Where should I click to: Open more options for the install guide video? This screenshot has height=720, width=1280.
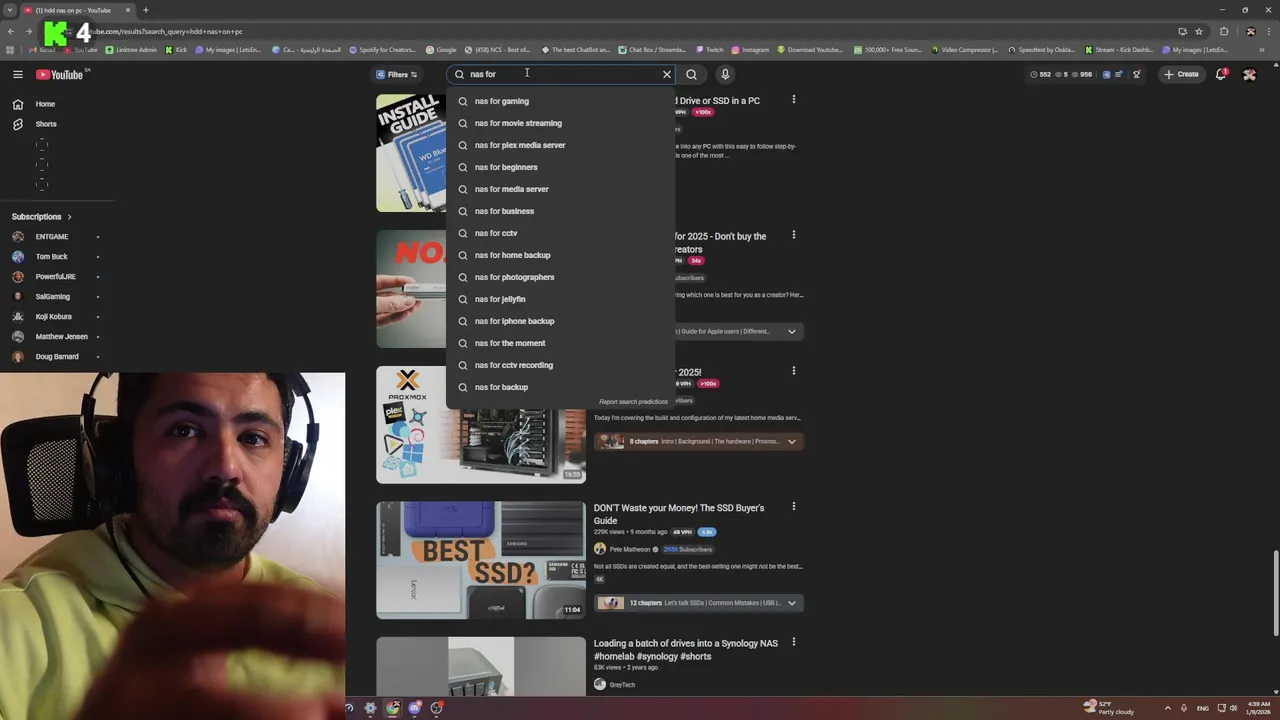[x=794, y=99]
